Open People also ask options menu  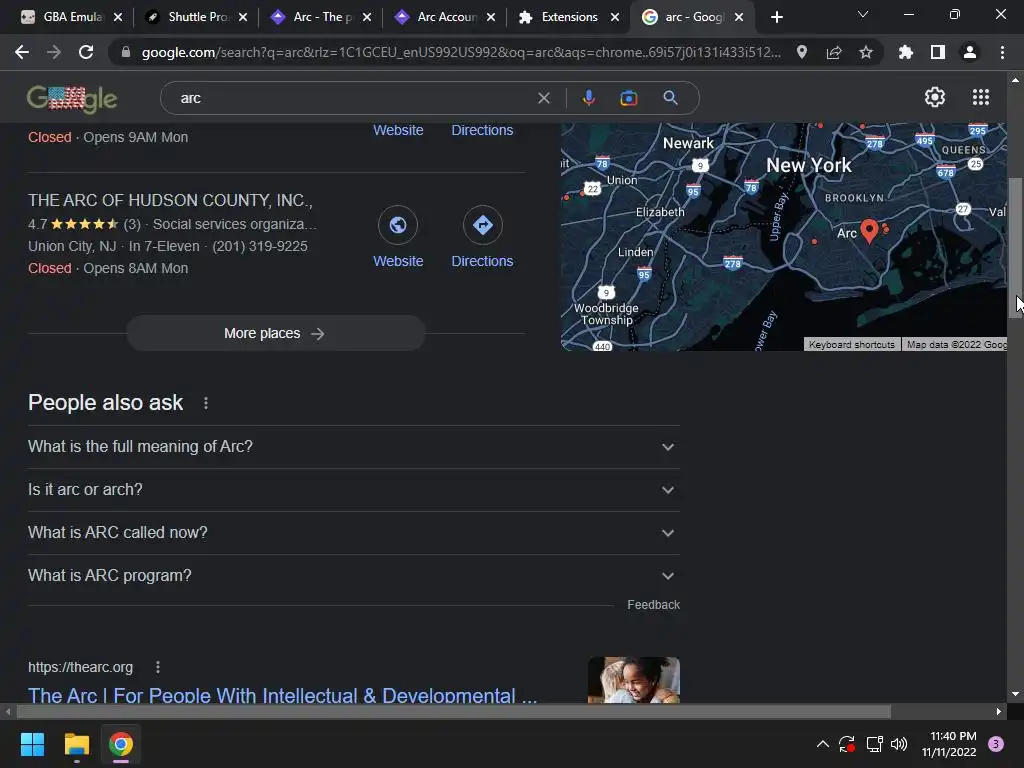pos(206,403)
